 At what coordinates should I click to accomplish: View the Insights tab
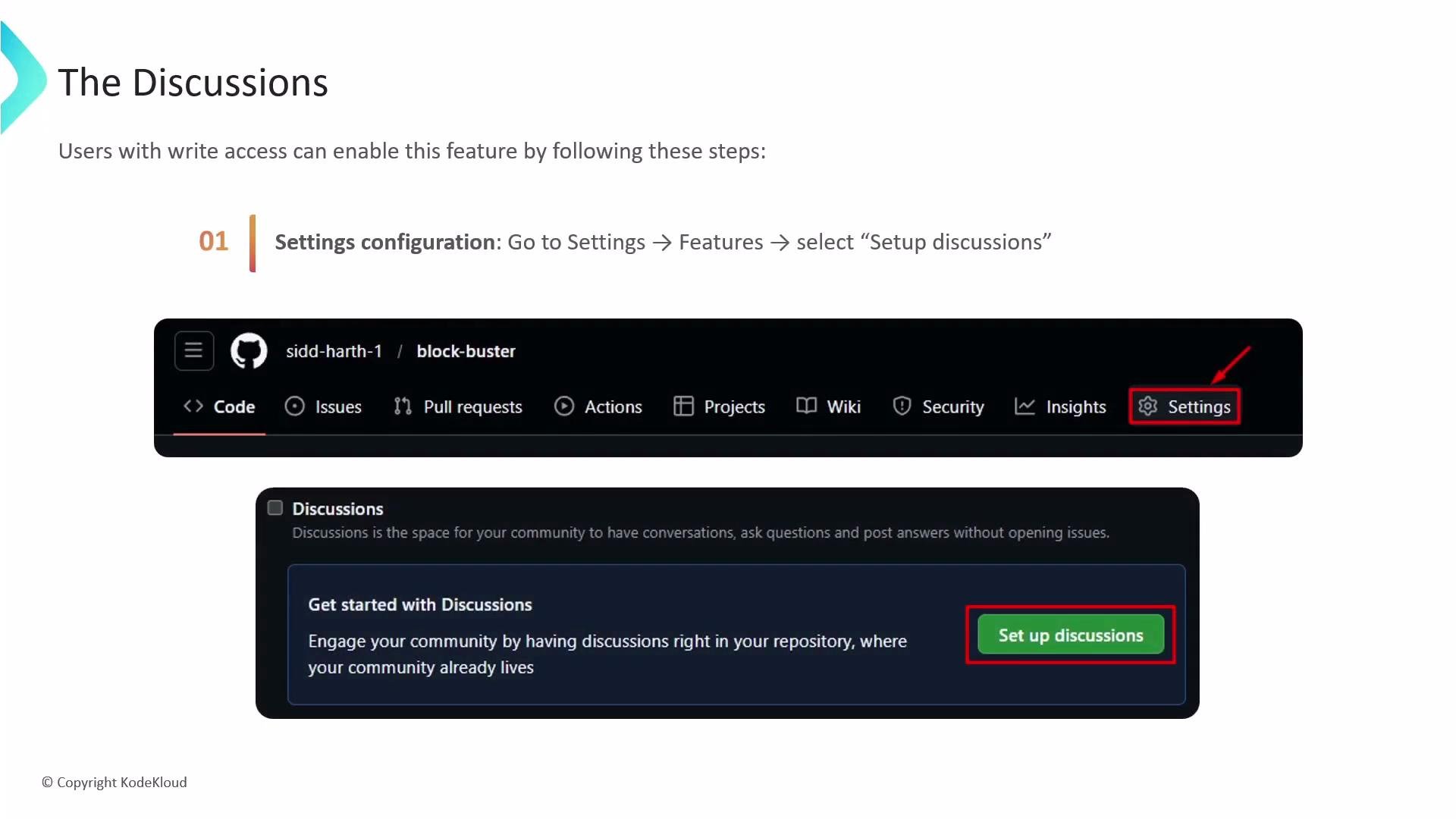(1060, 407)
